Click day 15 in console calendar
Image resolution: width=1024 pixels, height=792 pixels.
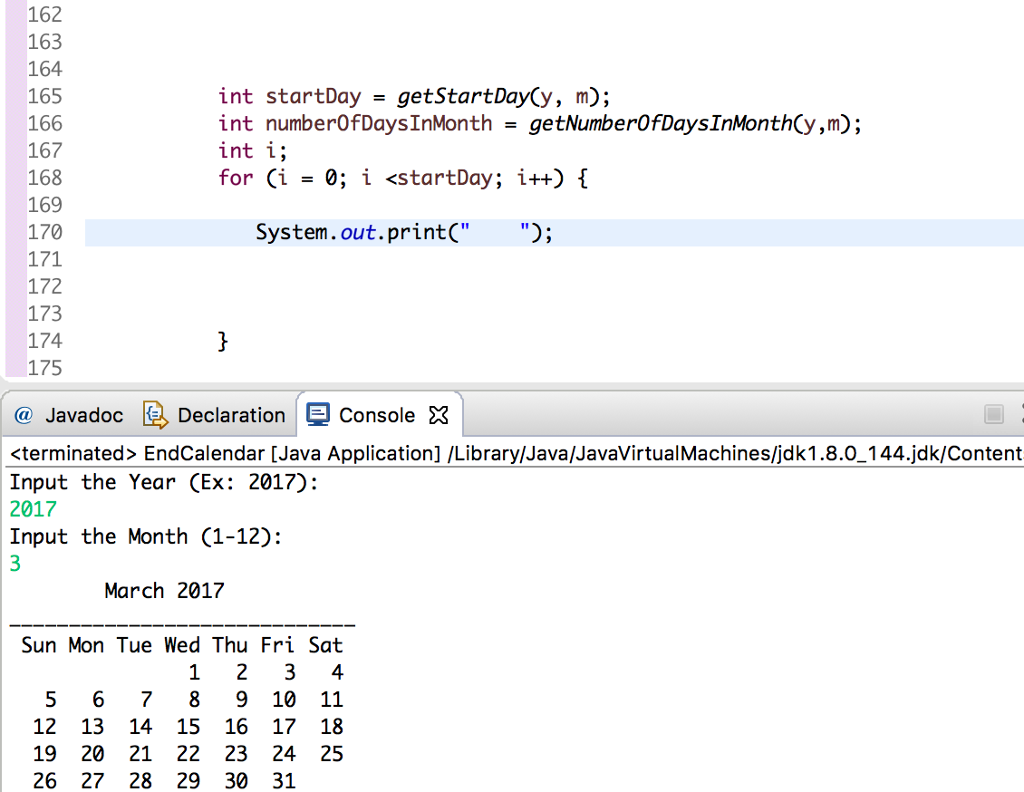pos(188,727)
